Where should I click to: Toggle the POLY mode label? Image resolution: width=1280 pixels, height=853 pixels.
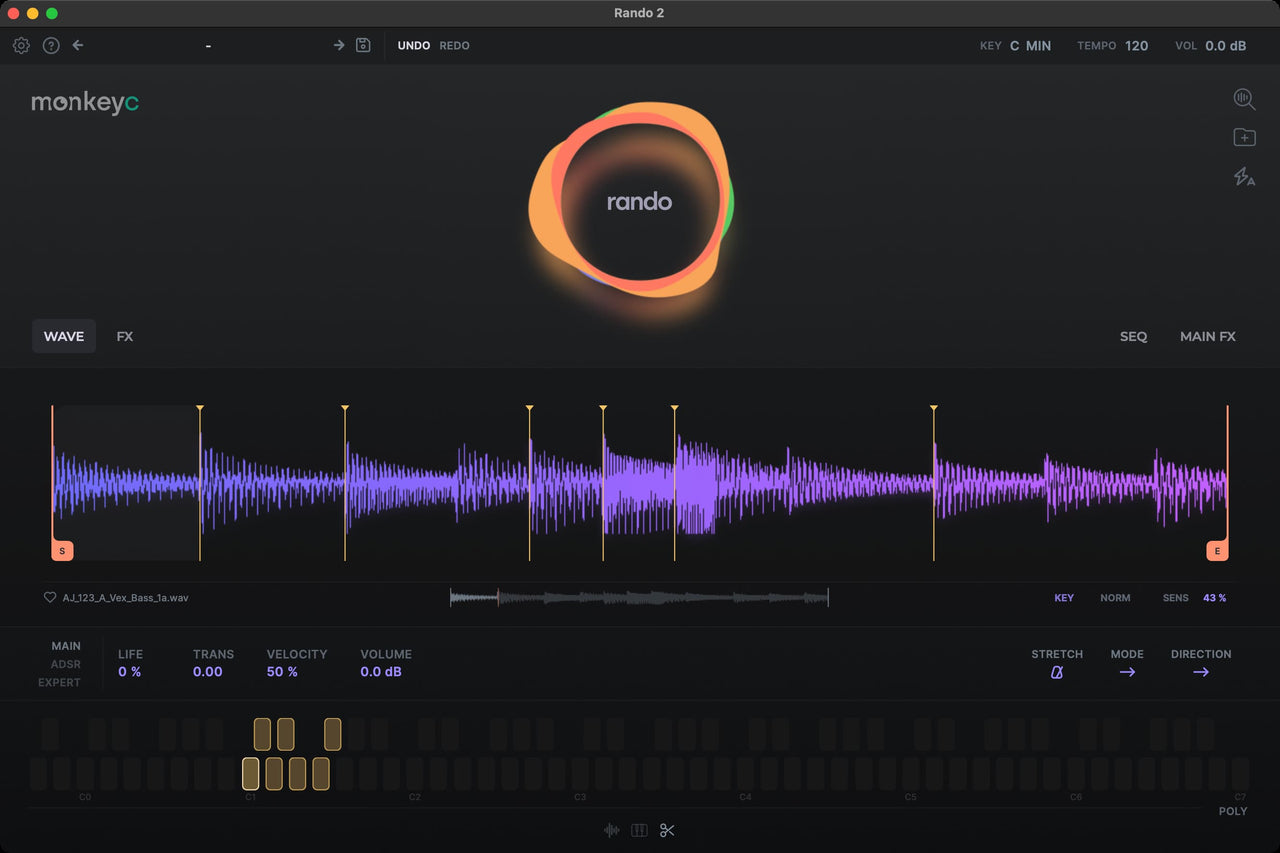click(x=1233, y=811)
